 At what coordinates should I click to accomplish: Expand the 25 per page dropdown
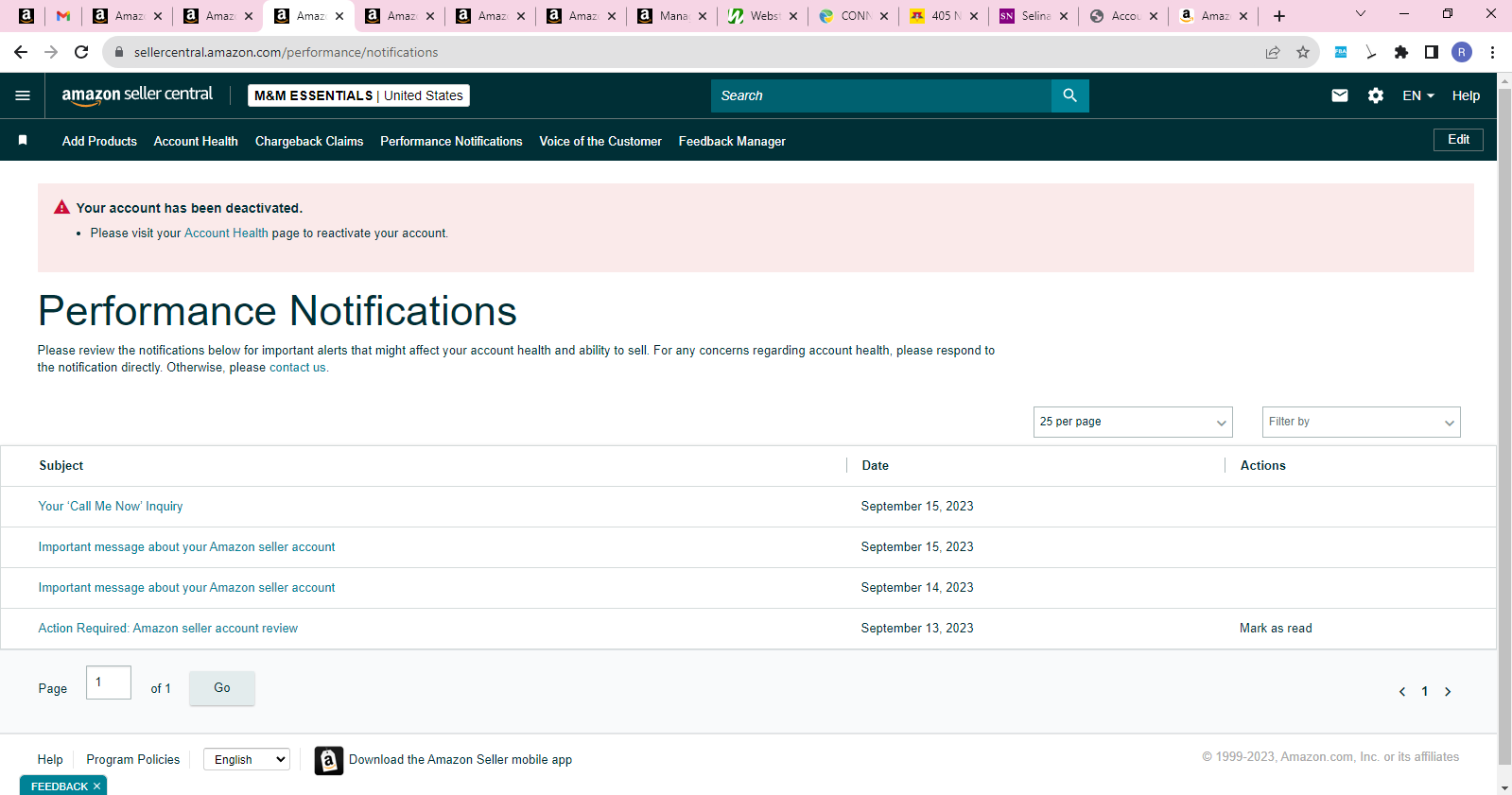[x=1133, y=422]
